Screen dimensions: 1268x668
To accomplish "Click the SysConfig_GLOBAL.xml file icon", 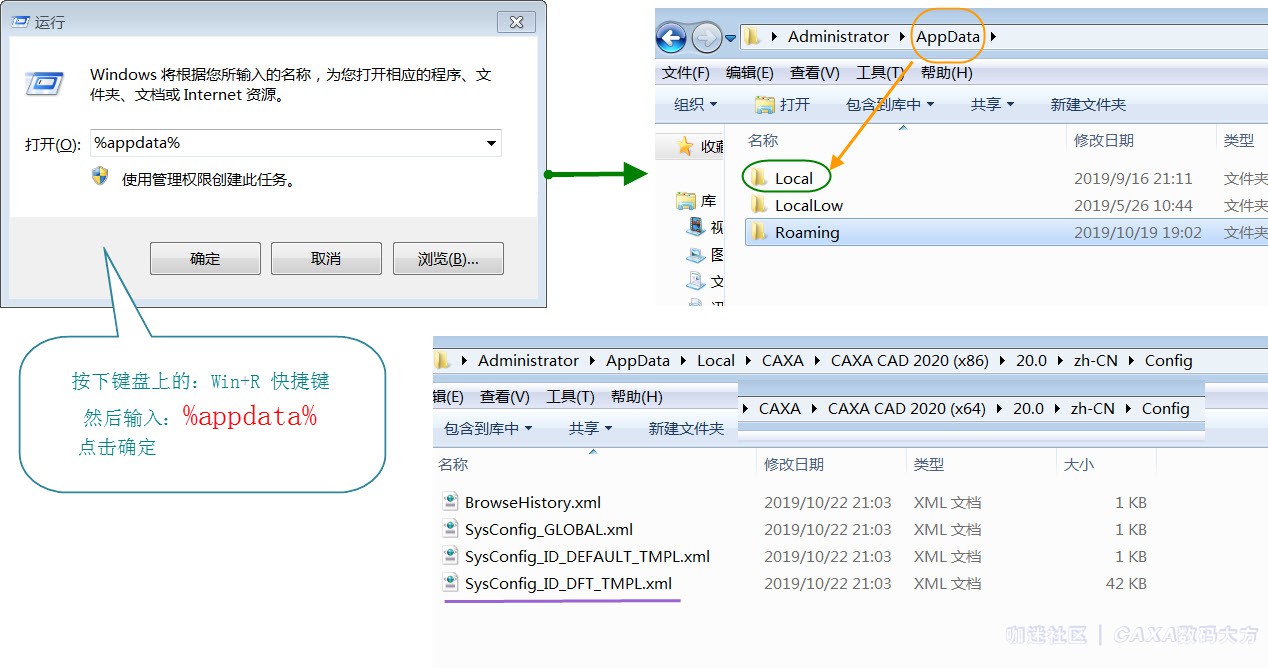I will pyautogui.click(x=450, y=529).
